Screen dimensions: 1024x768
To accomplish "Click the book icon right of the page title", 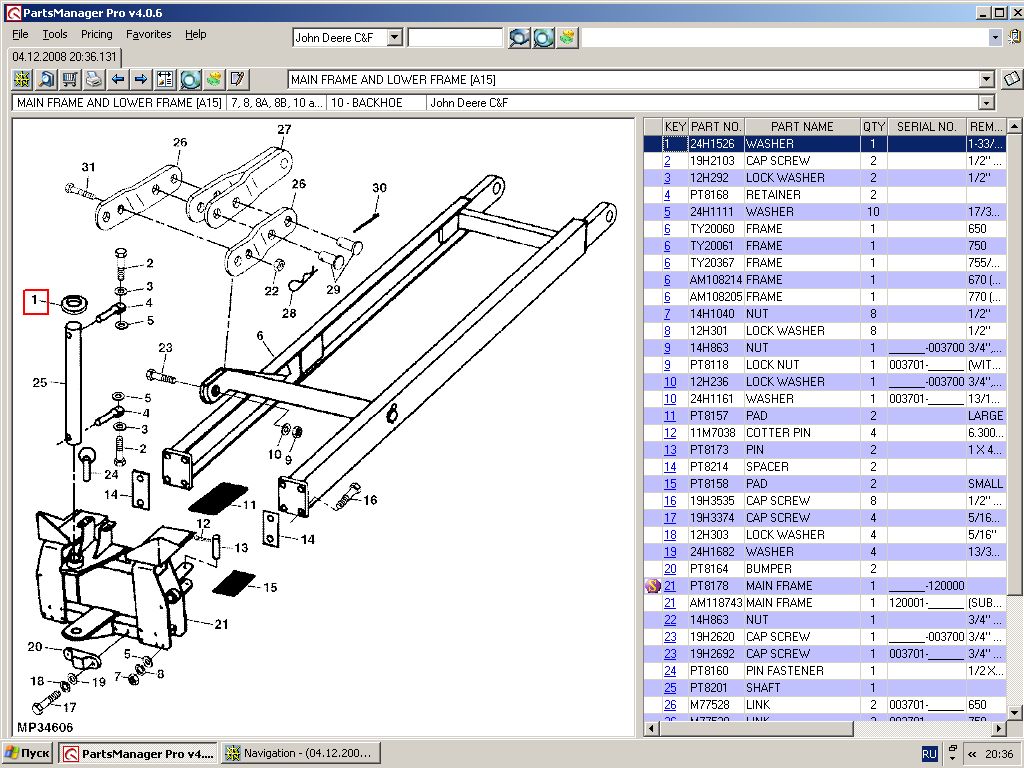I will (x=1011, y=79).
